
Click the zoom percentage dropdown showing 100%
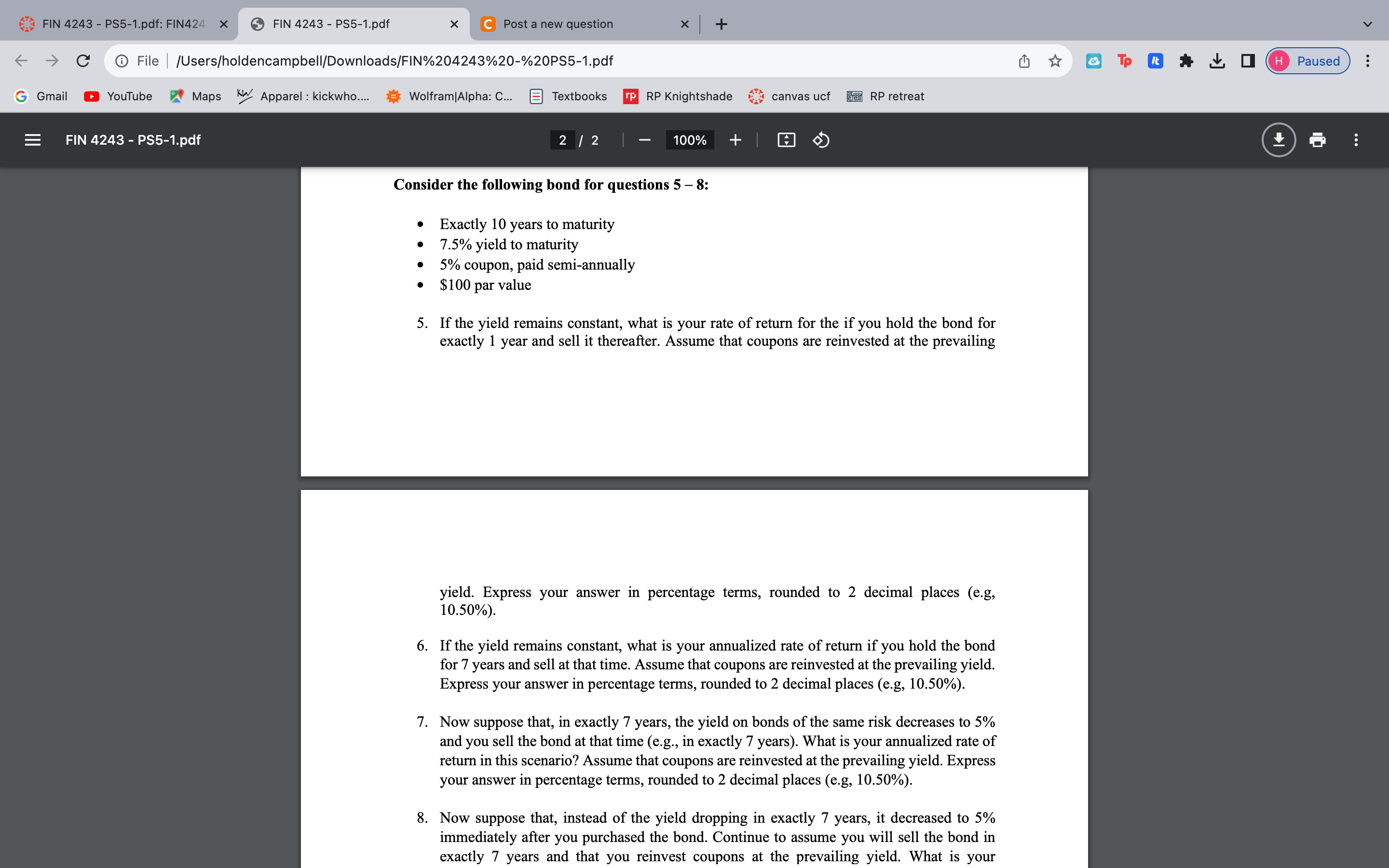coord(690,140)
